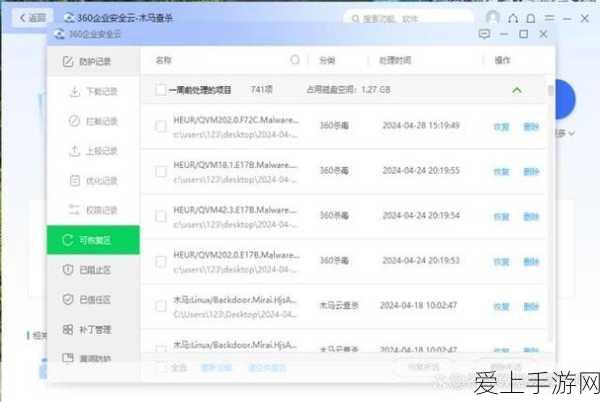Click the file name HEUR/QVM18.1.E17B.Malware

pos(236,165)
